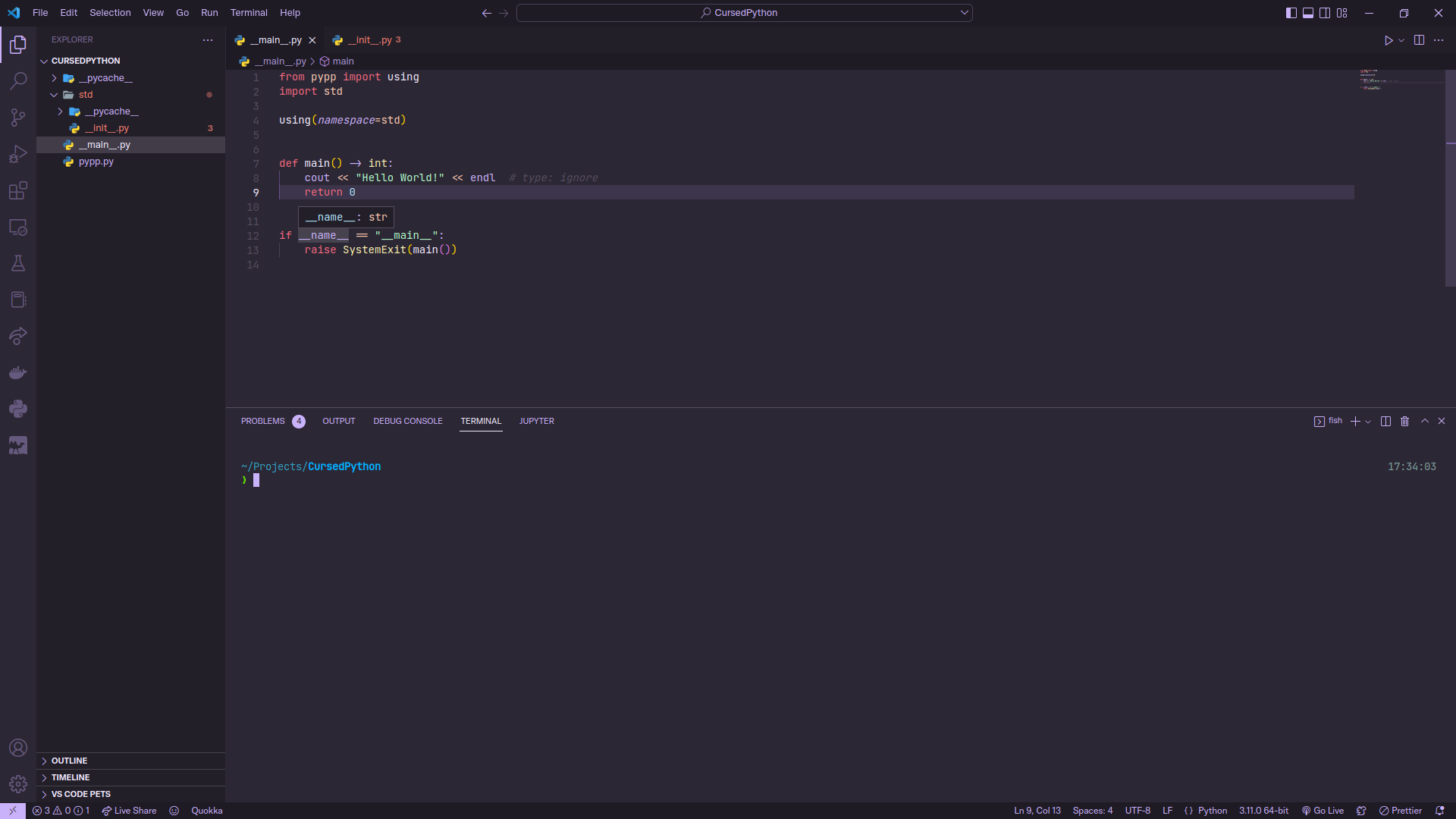Open notifications bell in status bar
Image resolution: width=1456 pixels, height=819 pixels.
[x=1439, y=811]
